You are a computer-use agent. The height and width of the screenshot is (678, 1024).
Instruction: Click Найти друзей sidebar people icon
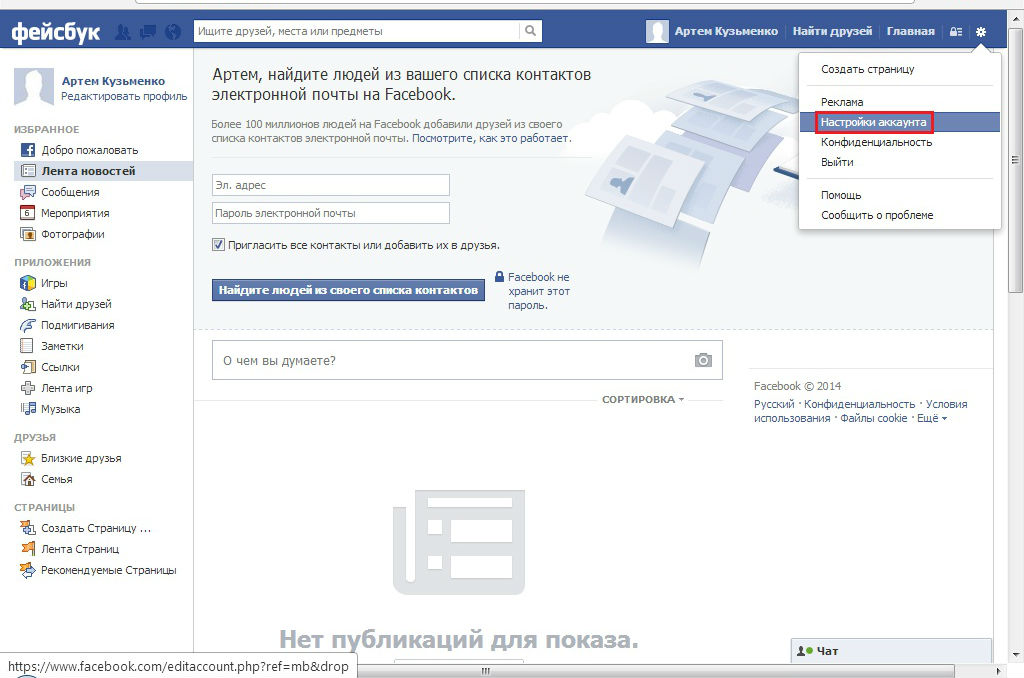[27, 304]
